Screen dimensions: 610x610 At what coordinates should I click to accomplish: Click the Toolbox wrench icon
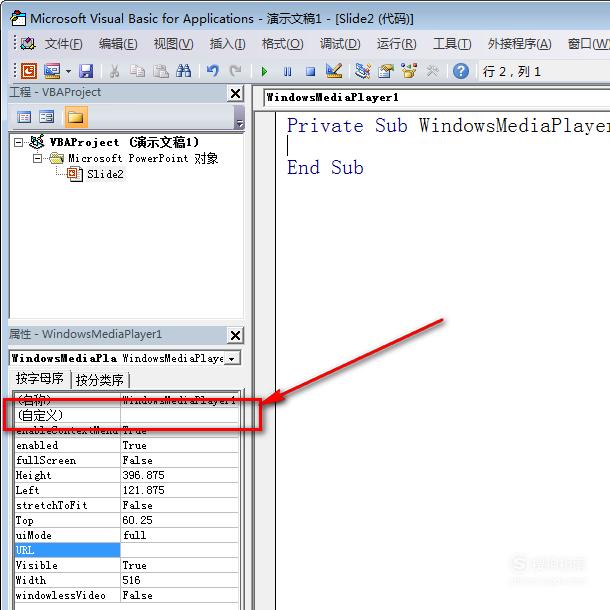tap(432, 71)
